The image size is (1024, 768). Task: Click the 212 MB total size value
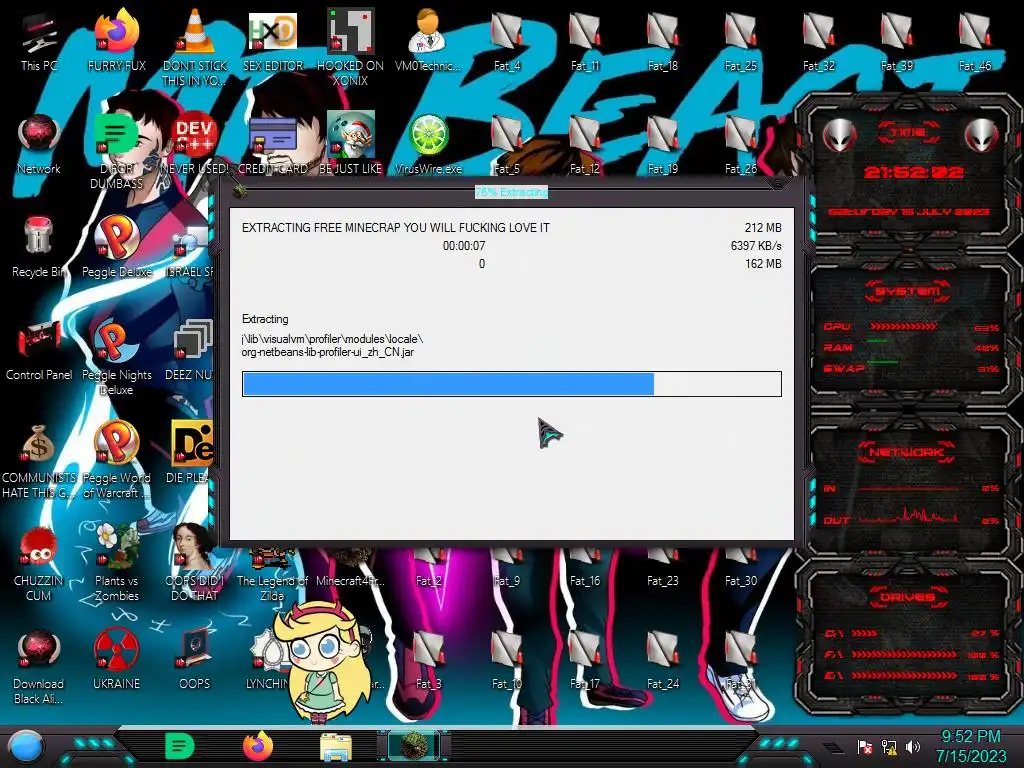763,228
